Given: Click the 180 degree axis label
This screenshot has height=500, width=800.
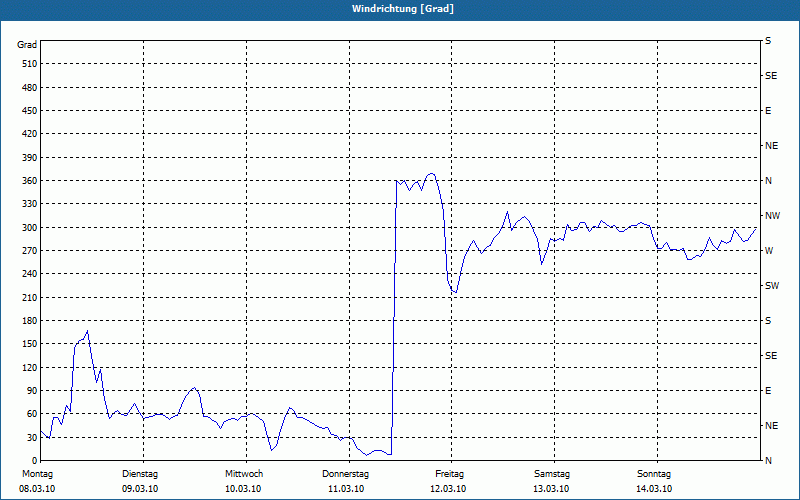Looking at the screenshot, I should pyautogui.click(x=30, y=321).
